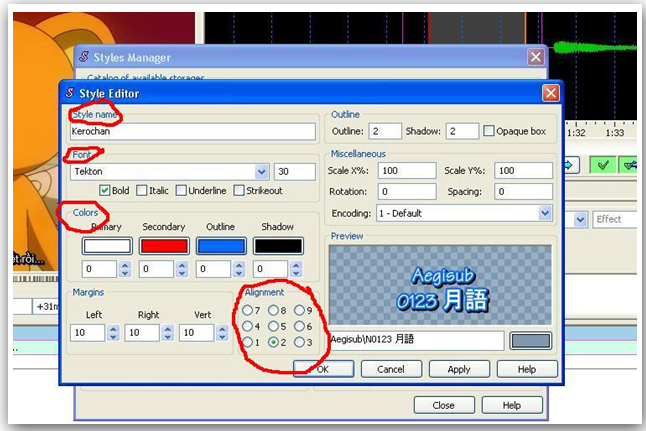
Task: Click the Rotation field
Action: coord(407,191)
